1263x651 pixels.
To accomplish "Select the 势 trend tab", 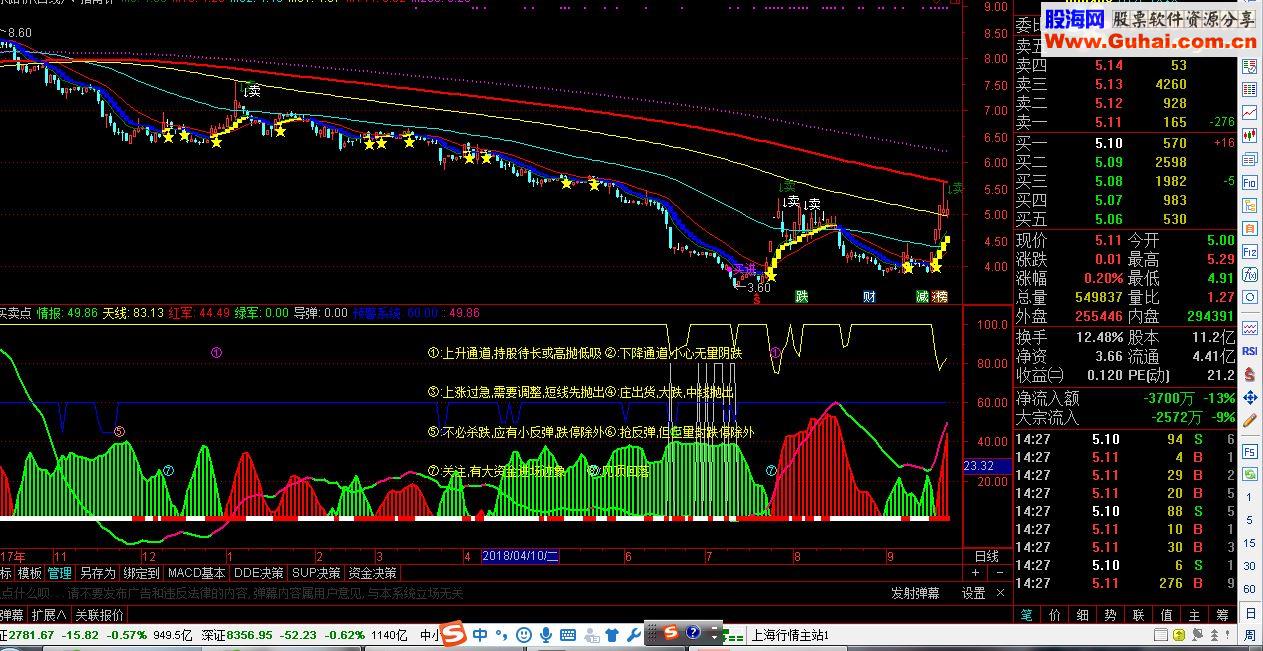I will tap(1110, 615).
